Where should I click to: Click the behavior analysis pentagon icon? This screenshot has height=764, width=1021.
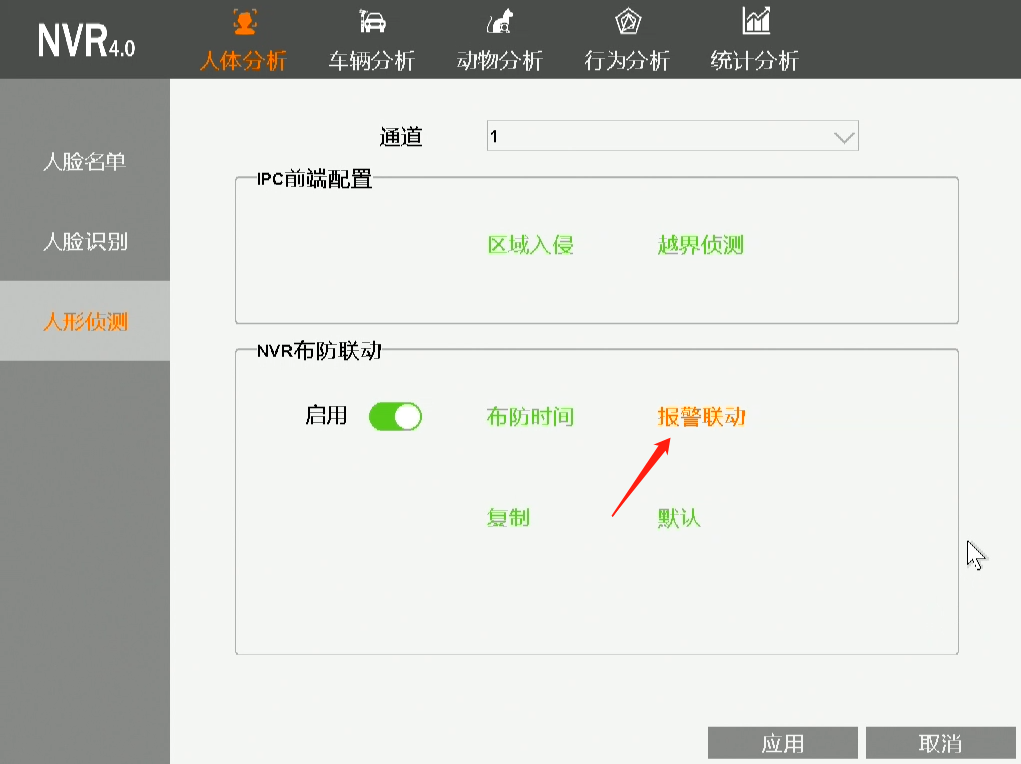pyautogui.click(x=627, y=22)
